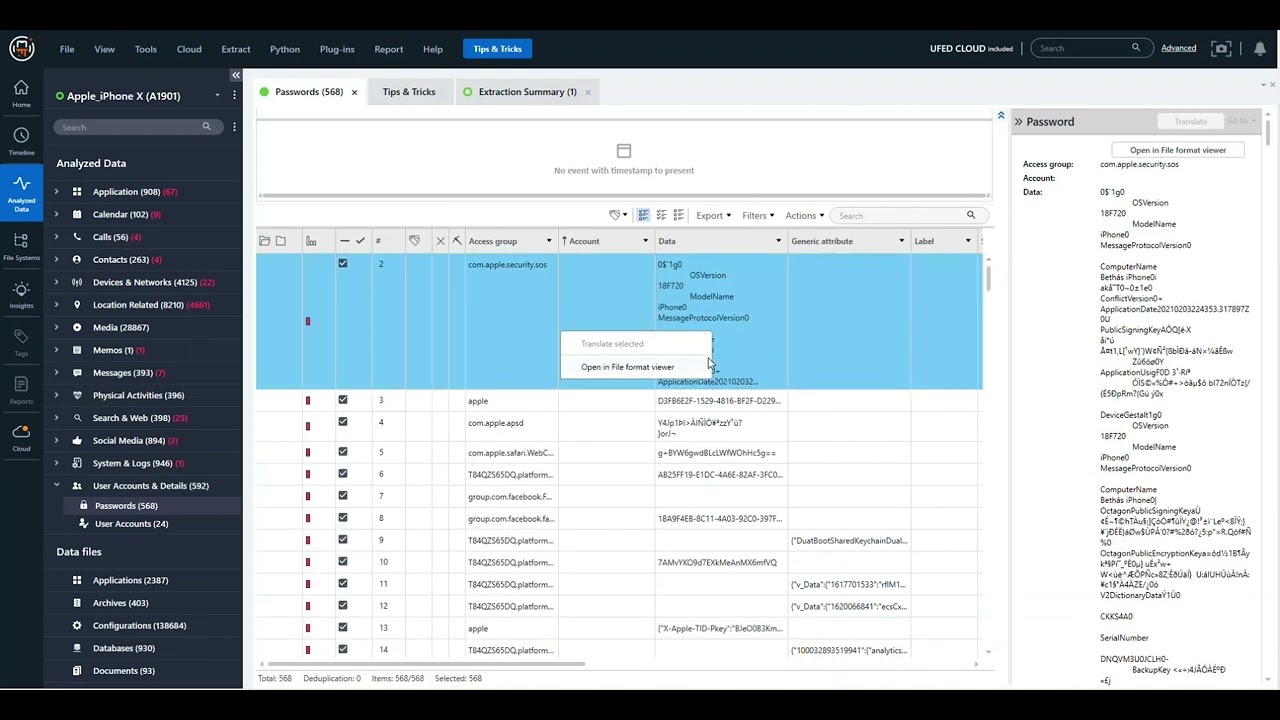Click the magnifier icon in table search box
The width and height of the screenshot is (1280, 720).
[970, 215]
